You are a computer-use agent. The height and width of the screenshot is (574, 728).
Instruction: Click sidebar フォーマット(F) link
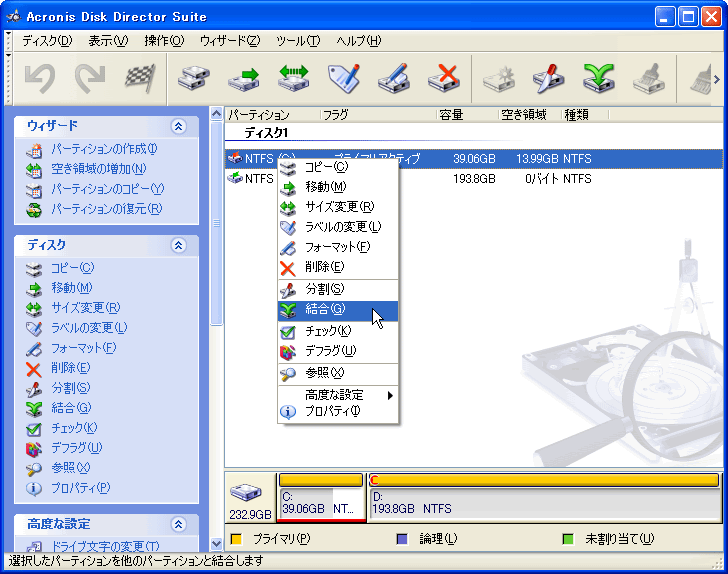(x=84, y=348)
